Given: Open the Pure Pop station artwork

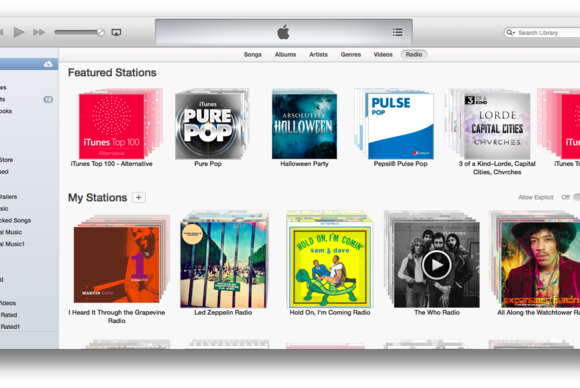Looking at the screenshot, I should point(208,126).
